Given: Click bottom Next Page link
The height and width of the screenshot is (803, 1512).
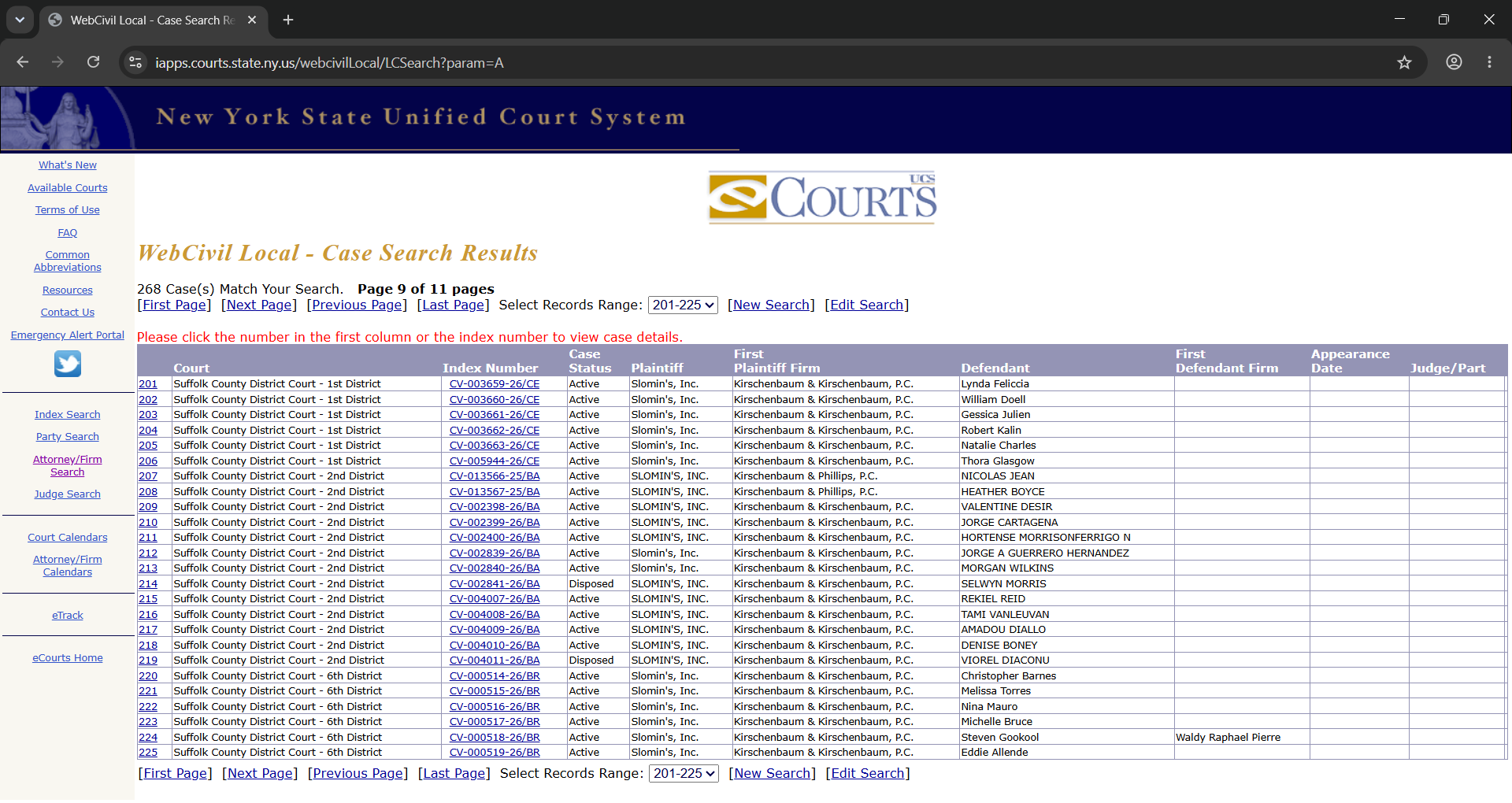Looking at the screenshot, I should tap(260, 774).
